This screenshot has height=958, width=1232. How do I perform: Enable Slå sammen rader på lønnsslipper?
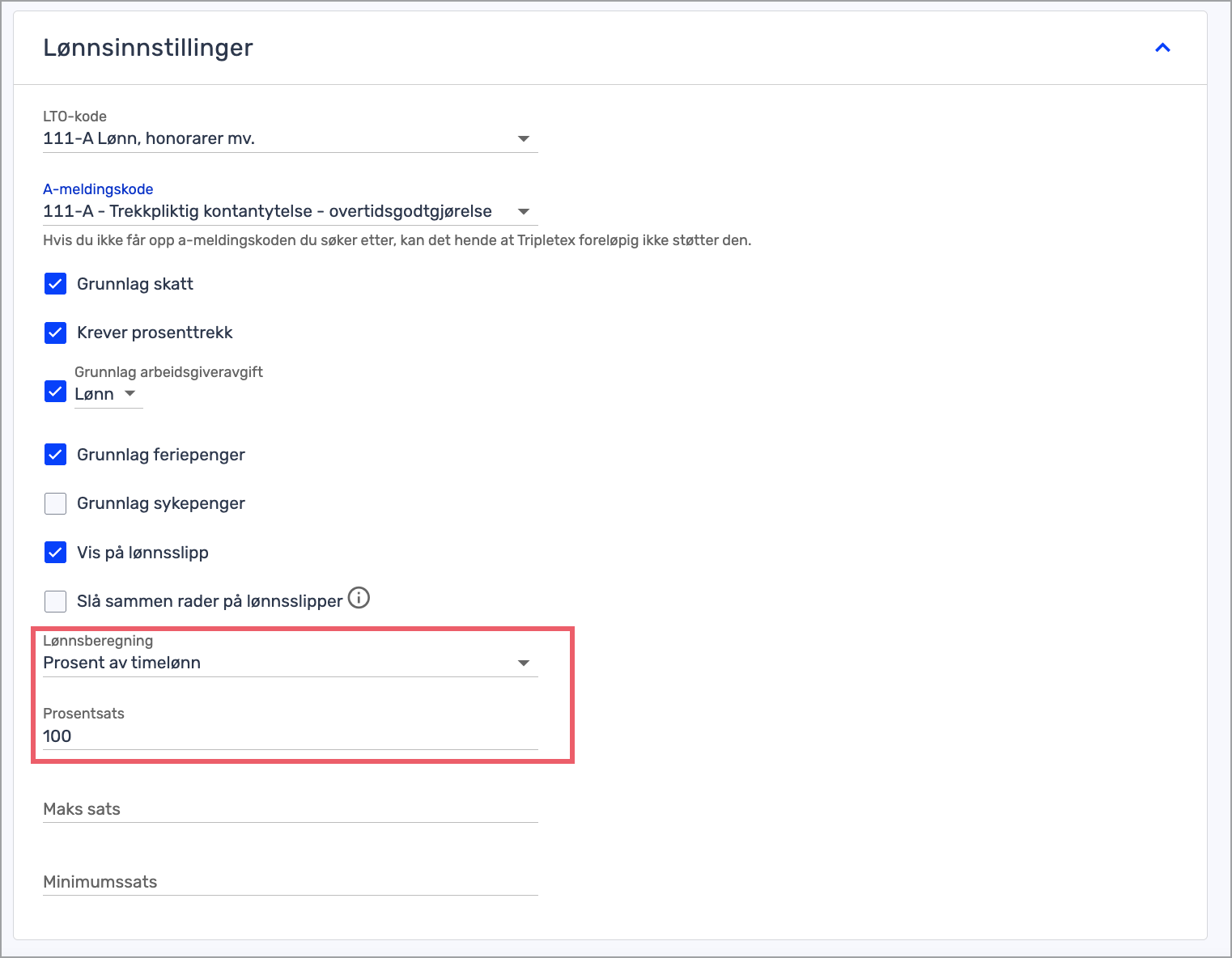55,601
